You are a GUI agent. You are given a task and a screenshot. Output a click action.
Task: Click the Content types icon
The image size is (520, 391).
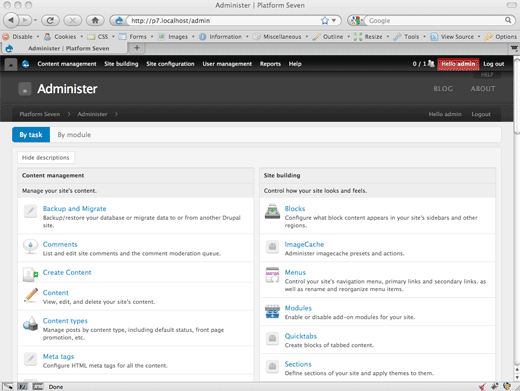point(30,323)
